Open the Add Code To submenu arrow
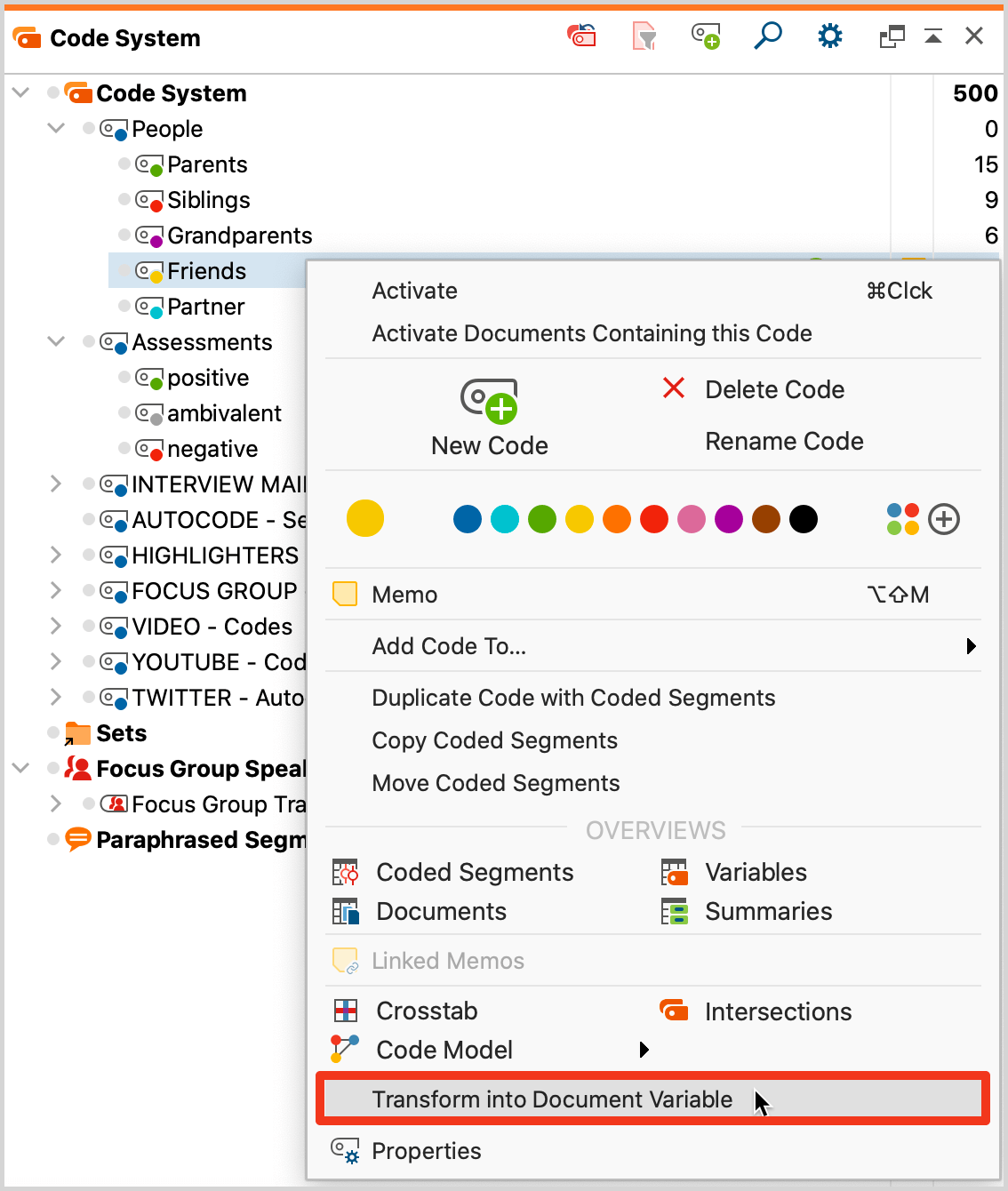This screenshot has height=1191, width=1008. tap(972, 646)
